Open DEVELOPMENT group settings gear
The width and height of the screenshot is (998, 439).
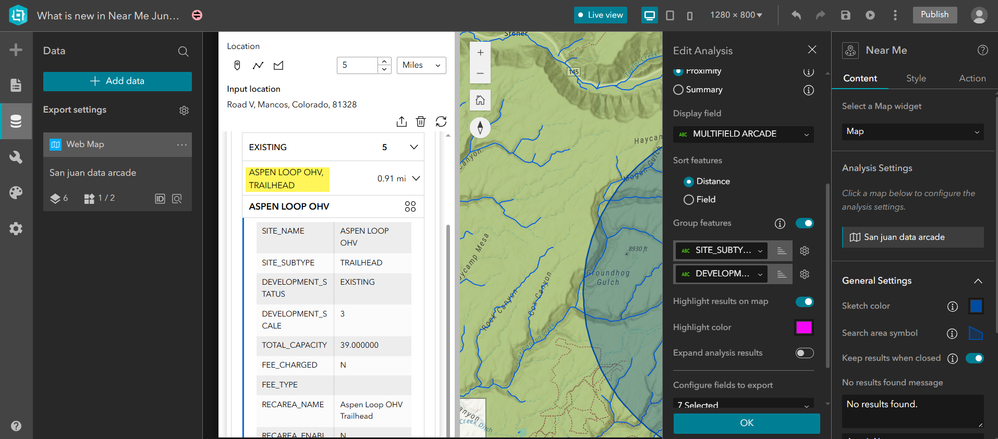click(x=805, y=274)
